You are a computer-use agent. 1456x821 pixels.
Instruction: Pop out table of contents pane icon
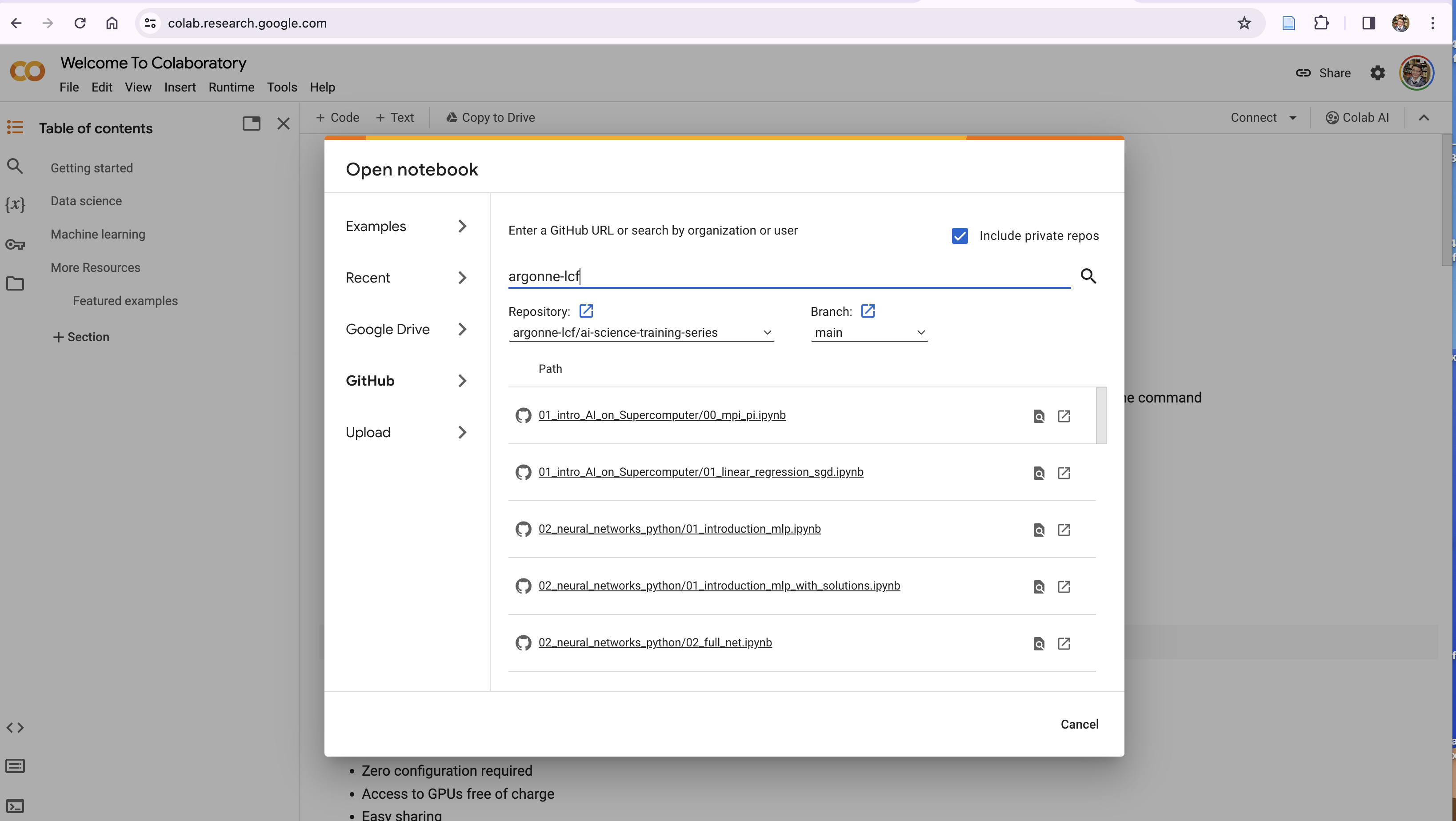point(251,123)
